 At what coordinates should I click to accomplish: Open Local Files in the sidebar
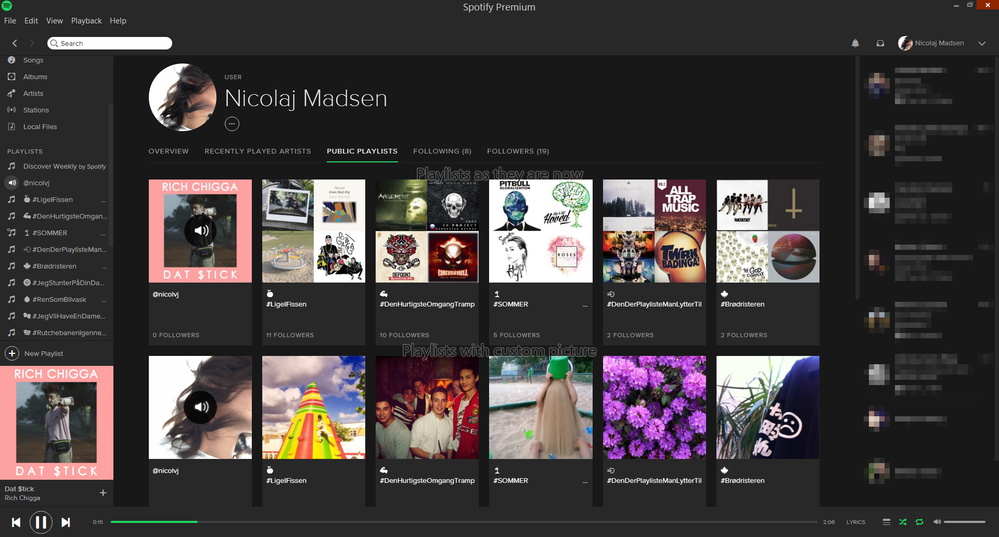click(x=40, y=126)
